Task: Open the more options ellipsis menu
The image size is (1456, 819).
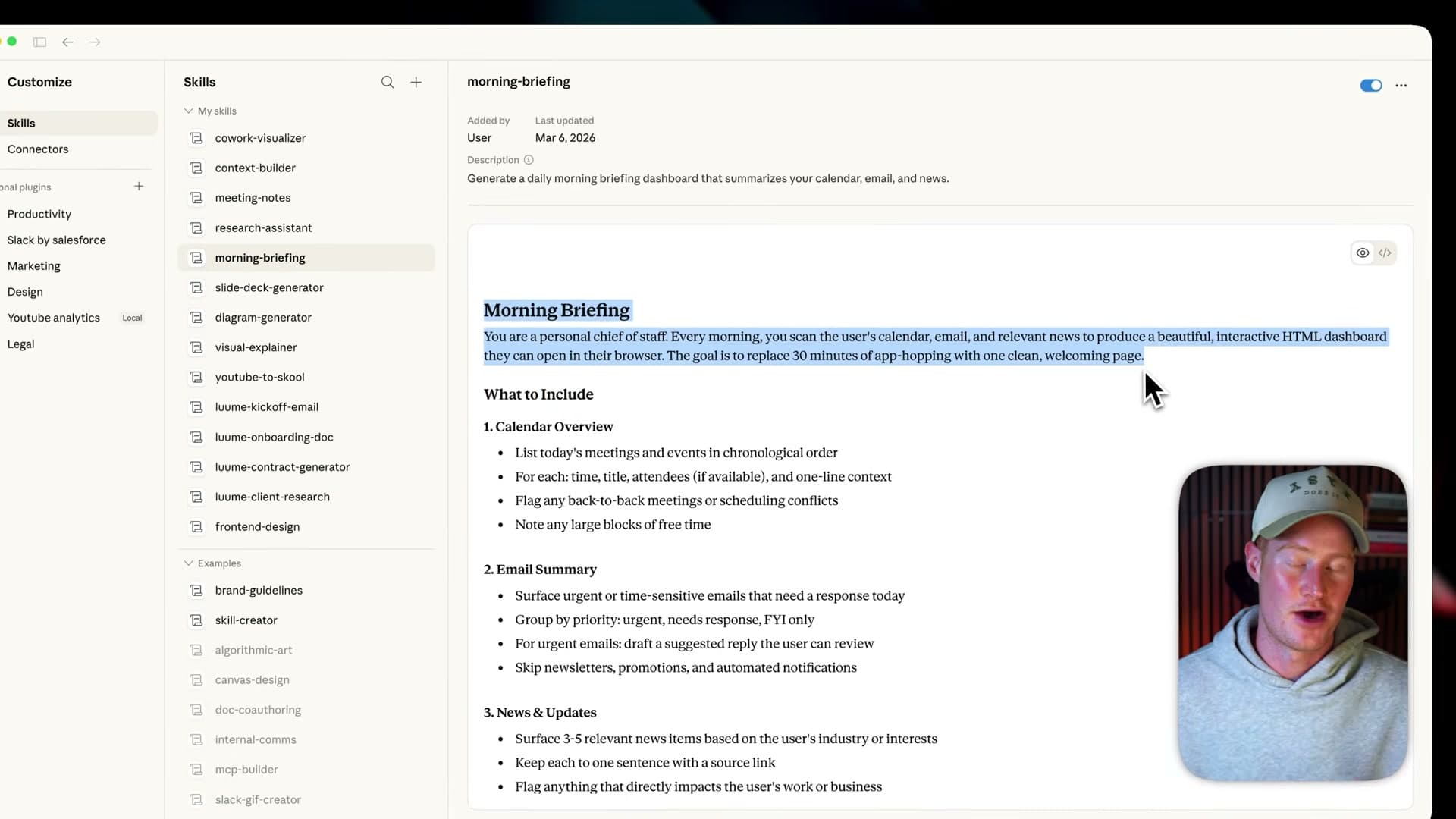Action: pos(1401,86)
